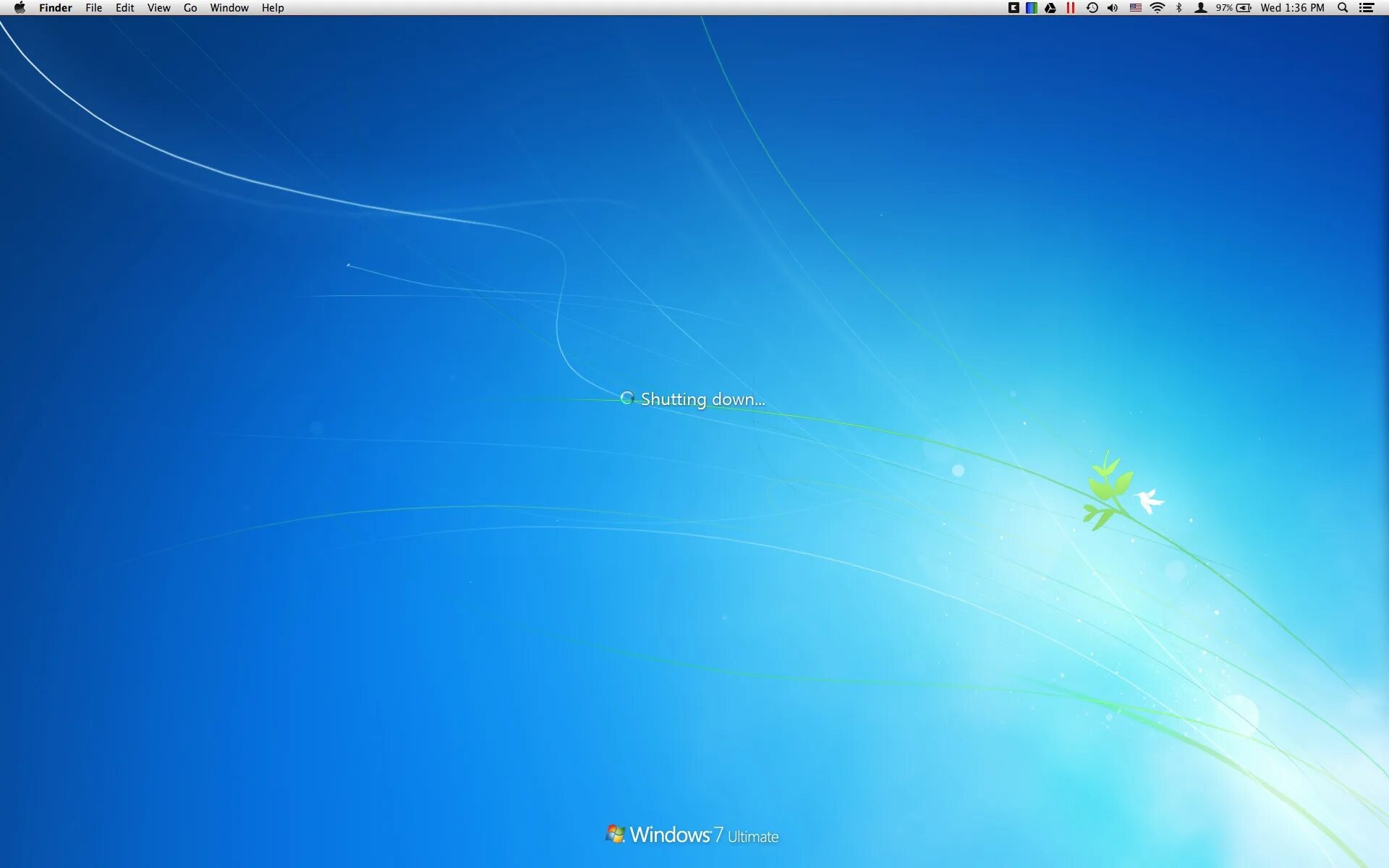Open Spotlight search magnifying glass
The height and width of the screenshot is (868, 1389).
(1343, 8)
